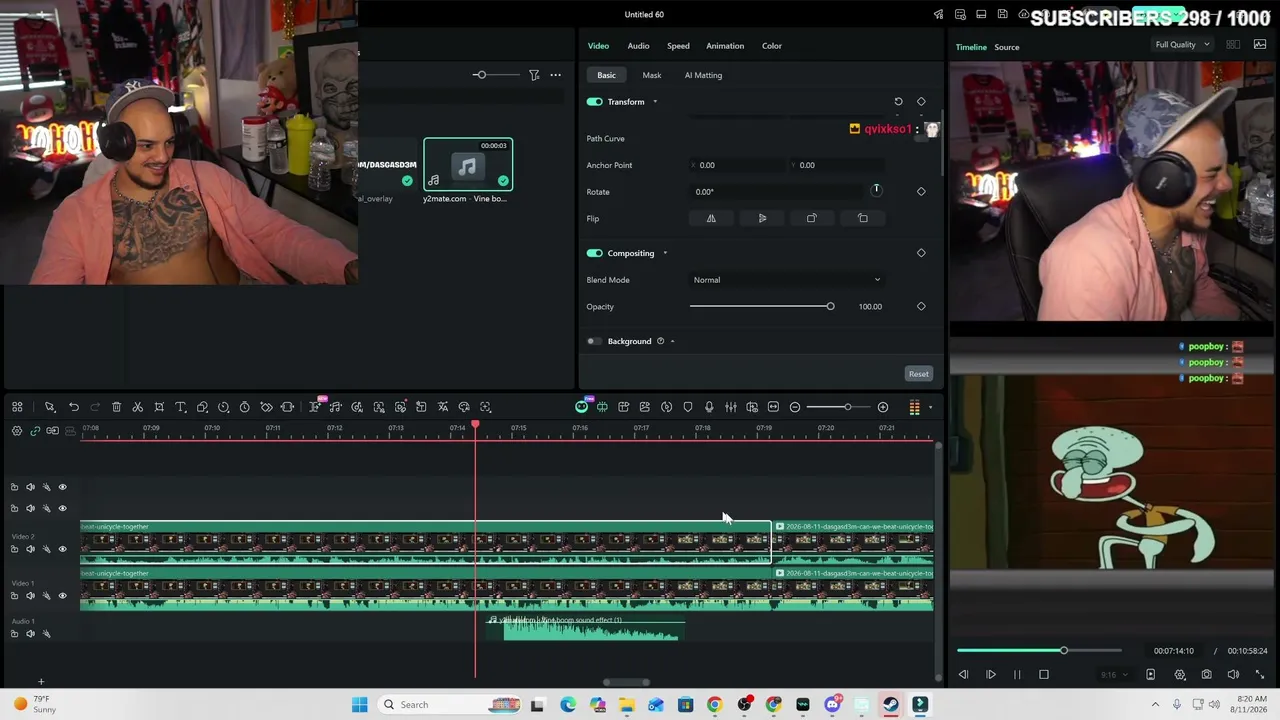
Task: Collapse the Transform section arrow
Action: tap(655, 102)
